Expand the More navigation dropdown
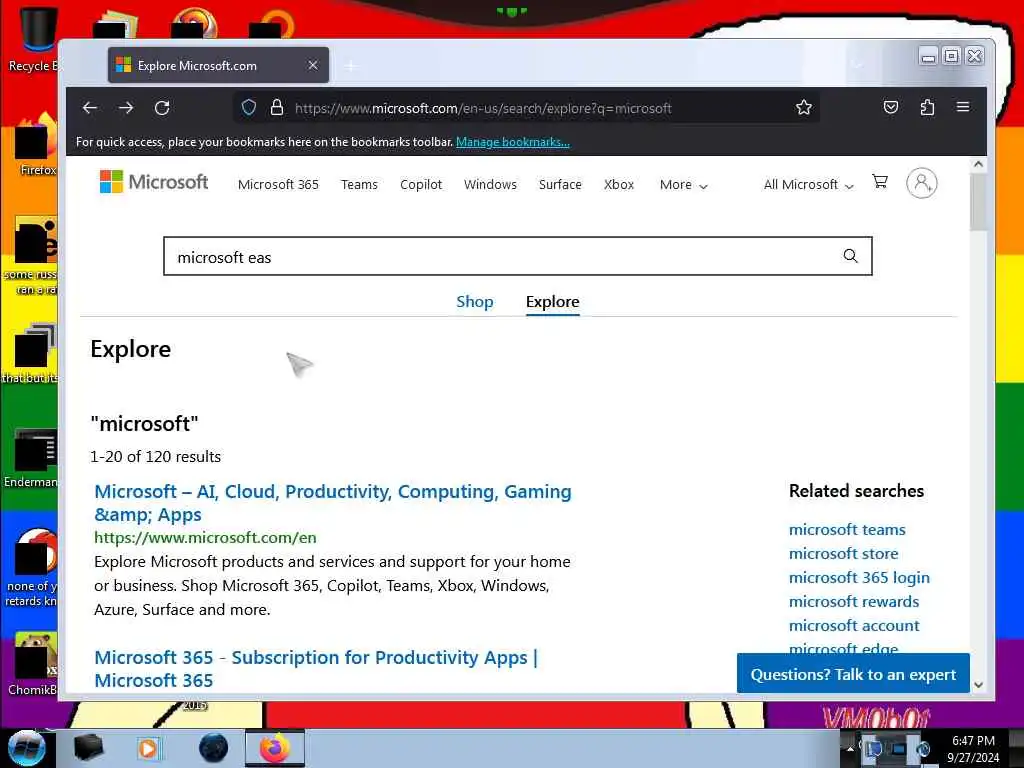The height and width of the screenshot is (768, 1024). 683,185
